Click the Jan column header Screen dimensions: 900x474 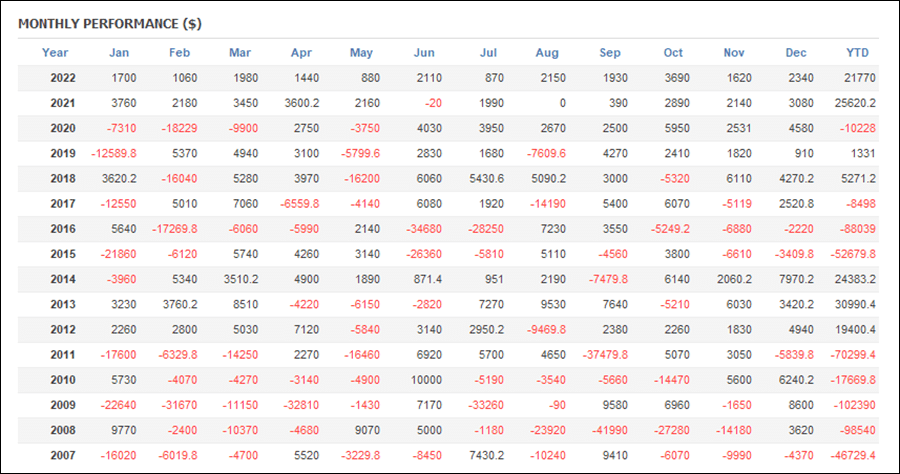click(119, 53)
